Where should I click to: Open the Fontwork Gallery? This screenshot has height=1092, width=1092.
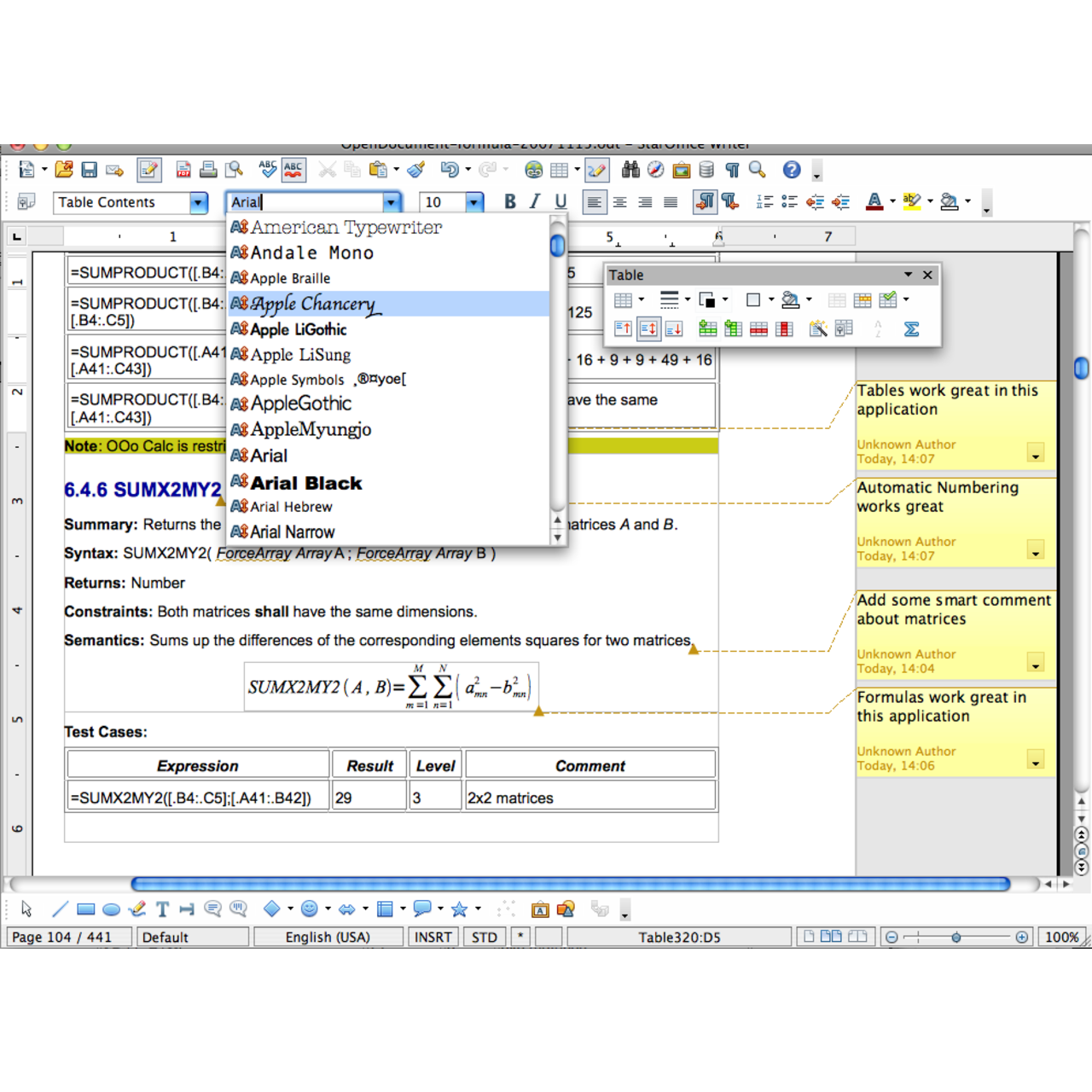pos(540,909)
